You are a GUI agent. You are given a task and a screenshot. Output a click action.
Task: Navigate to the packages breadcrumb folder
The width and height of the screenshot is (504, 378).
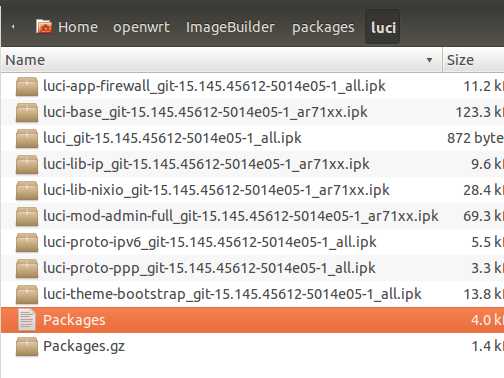(323, 27)
